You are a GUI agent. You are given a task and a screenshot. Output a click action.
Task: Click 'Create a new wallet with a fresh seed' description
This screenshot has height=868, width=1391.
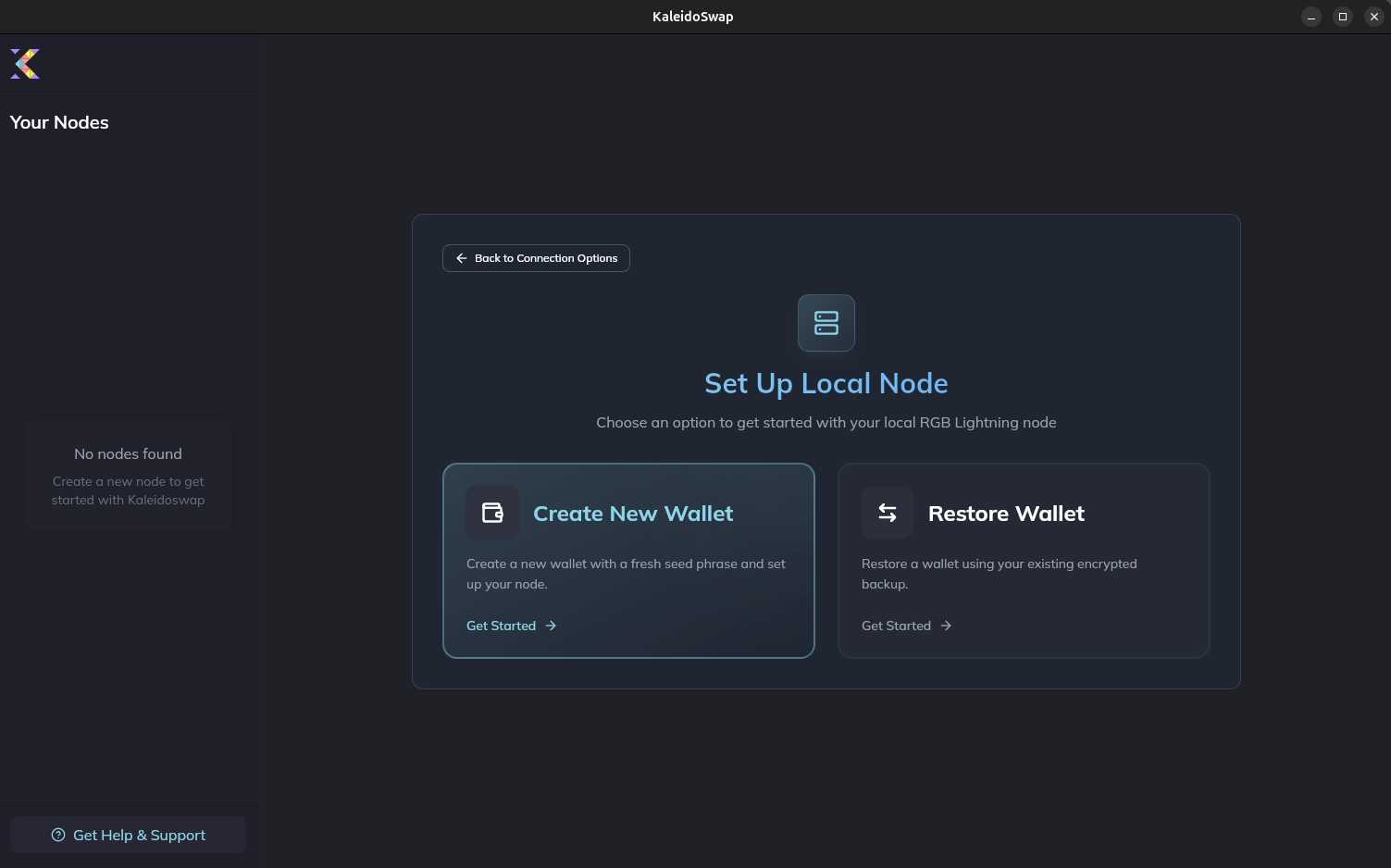[626, 574]
